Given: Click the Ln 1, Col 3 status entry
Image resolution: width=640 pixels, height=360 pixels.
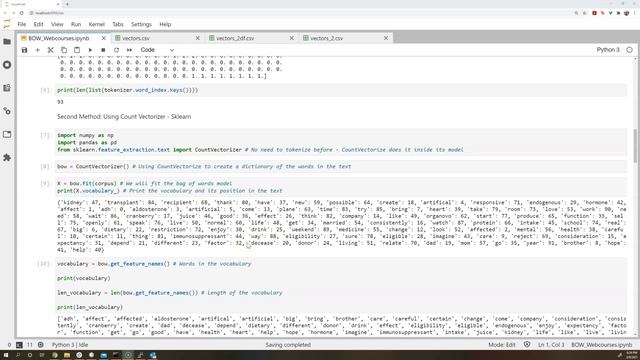Looking at the screenshot, I should click(x=551, y=345).
